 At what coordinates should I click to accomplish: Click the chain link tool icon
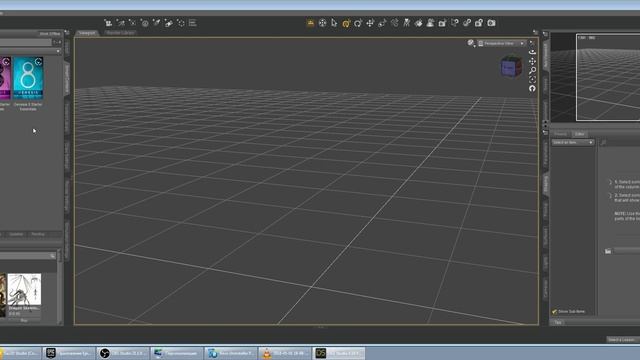pos(467,23)
